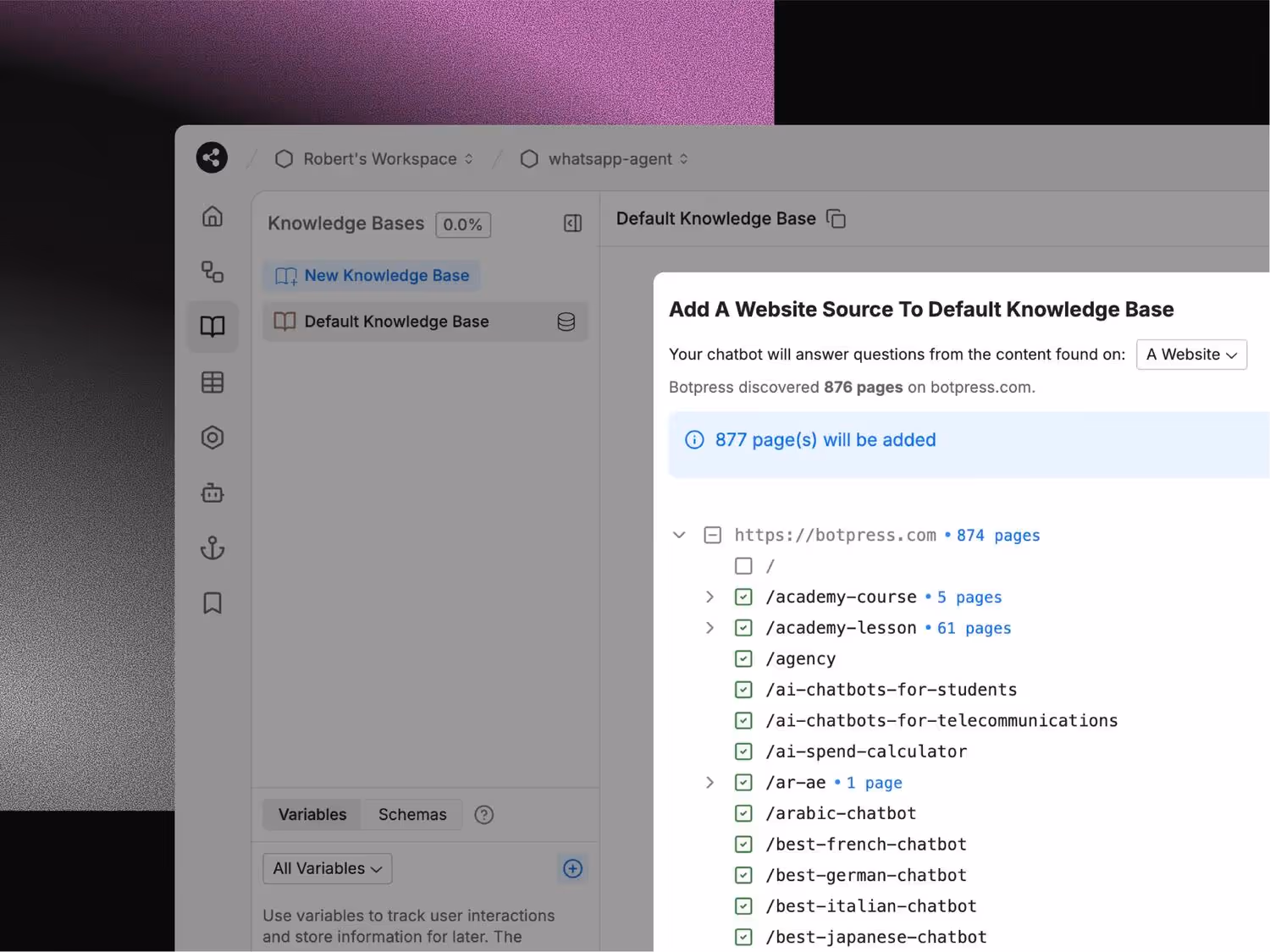Image resolution: width=1270 pixels, height=952 pixels.
Task: Uncheck the /ar-ae checkbox
Action: pos(743,783)
